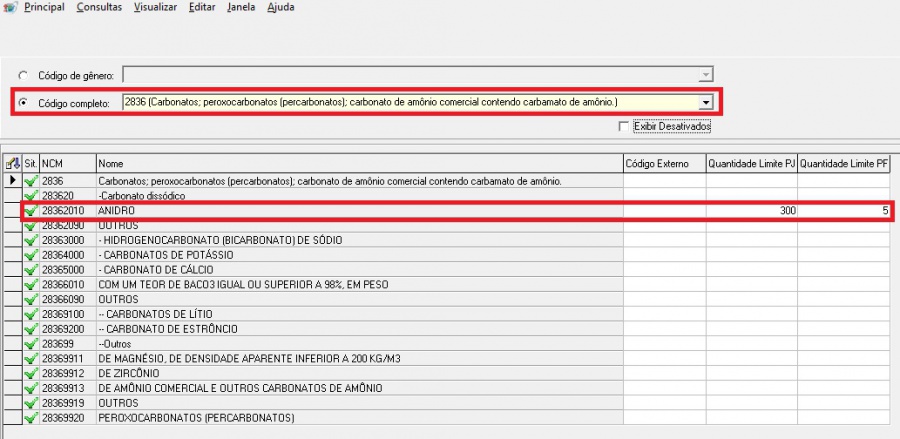Sort by the Sit. column header
The width and height of the screenshot is (900, 439).
(31, 164)
